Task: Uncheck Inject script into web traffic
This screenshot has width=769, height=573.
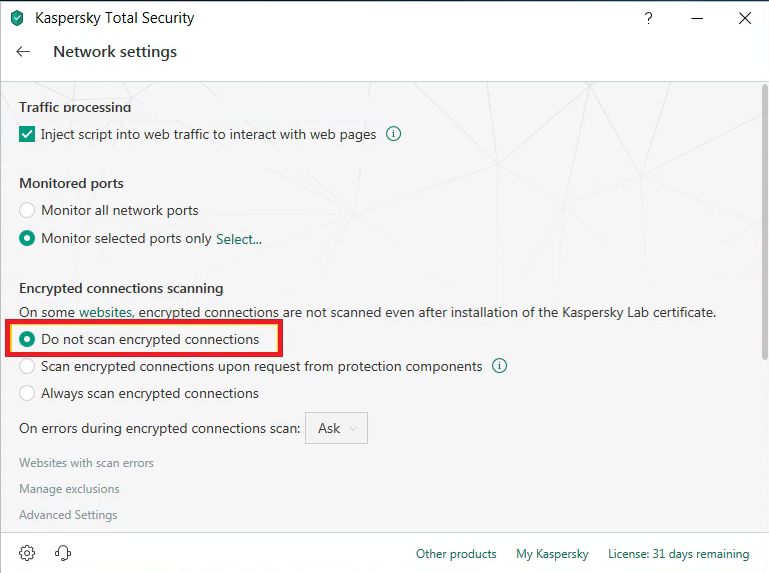Action: point(27,134)
